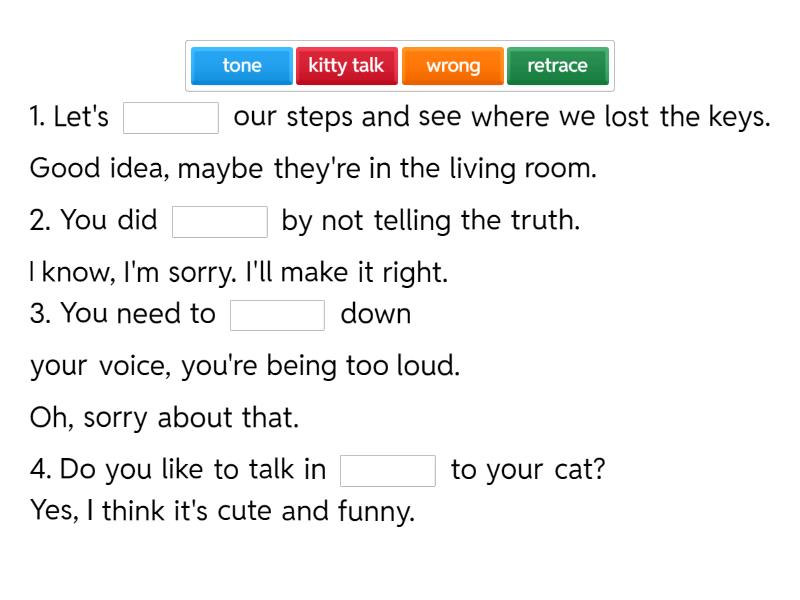Click the text 'our steps and see where we lost the keys'

point(501,117)
